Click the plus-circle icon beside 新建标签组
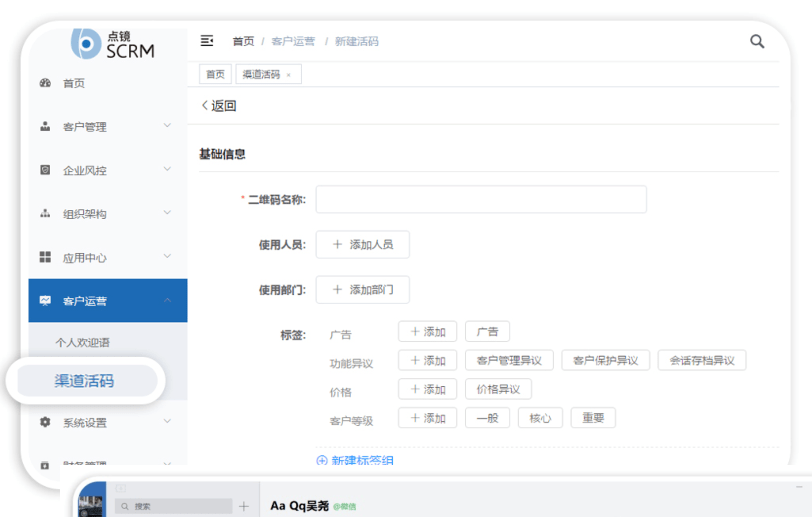Image resolution: width=812 pixels, height=517 pixels. [322, 460]
